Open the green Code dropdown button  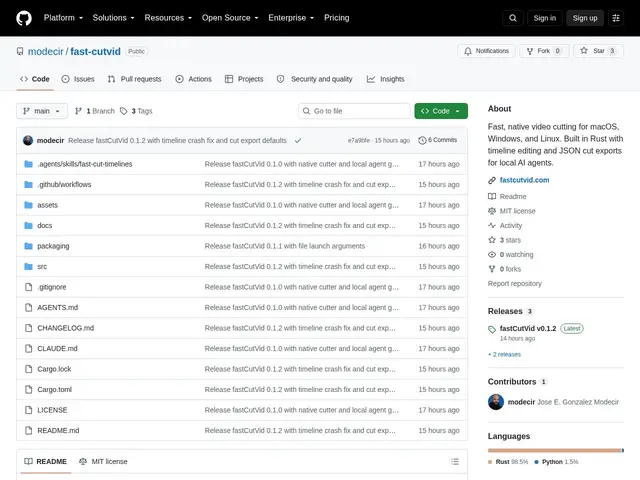tap(441, 111)
